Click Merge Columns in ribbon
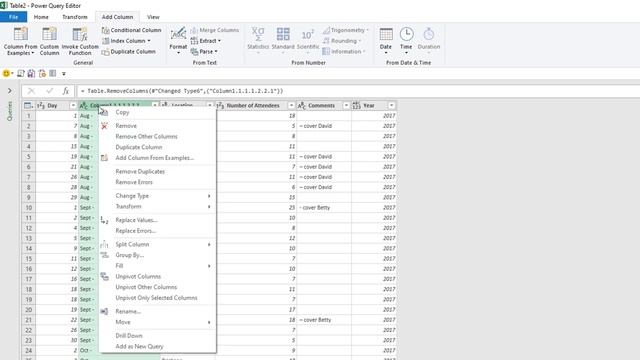This screenshot has width=640, height=360. 215,30
